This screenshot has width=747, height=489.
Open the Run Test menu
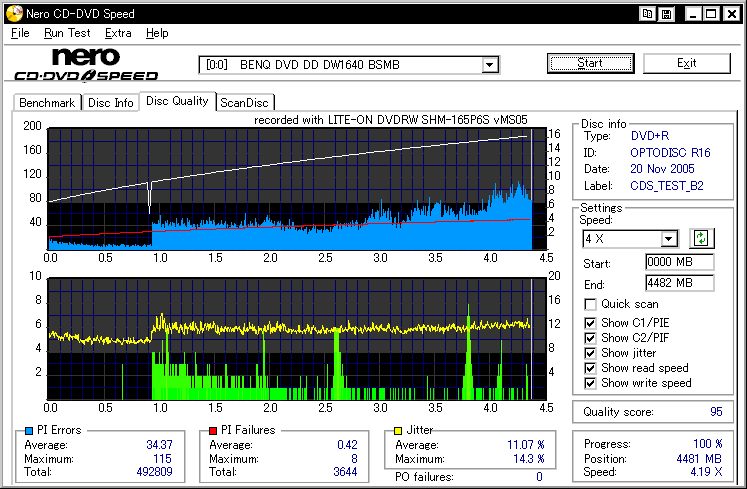click(67, 33)
